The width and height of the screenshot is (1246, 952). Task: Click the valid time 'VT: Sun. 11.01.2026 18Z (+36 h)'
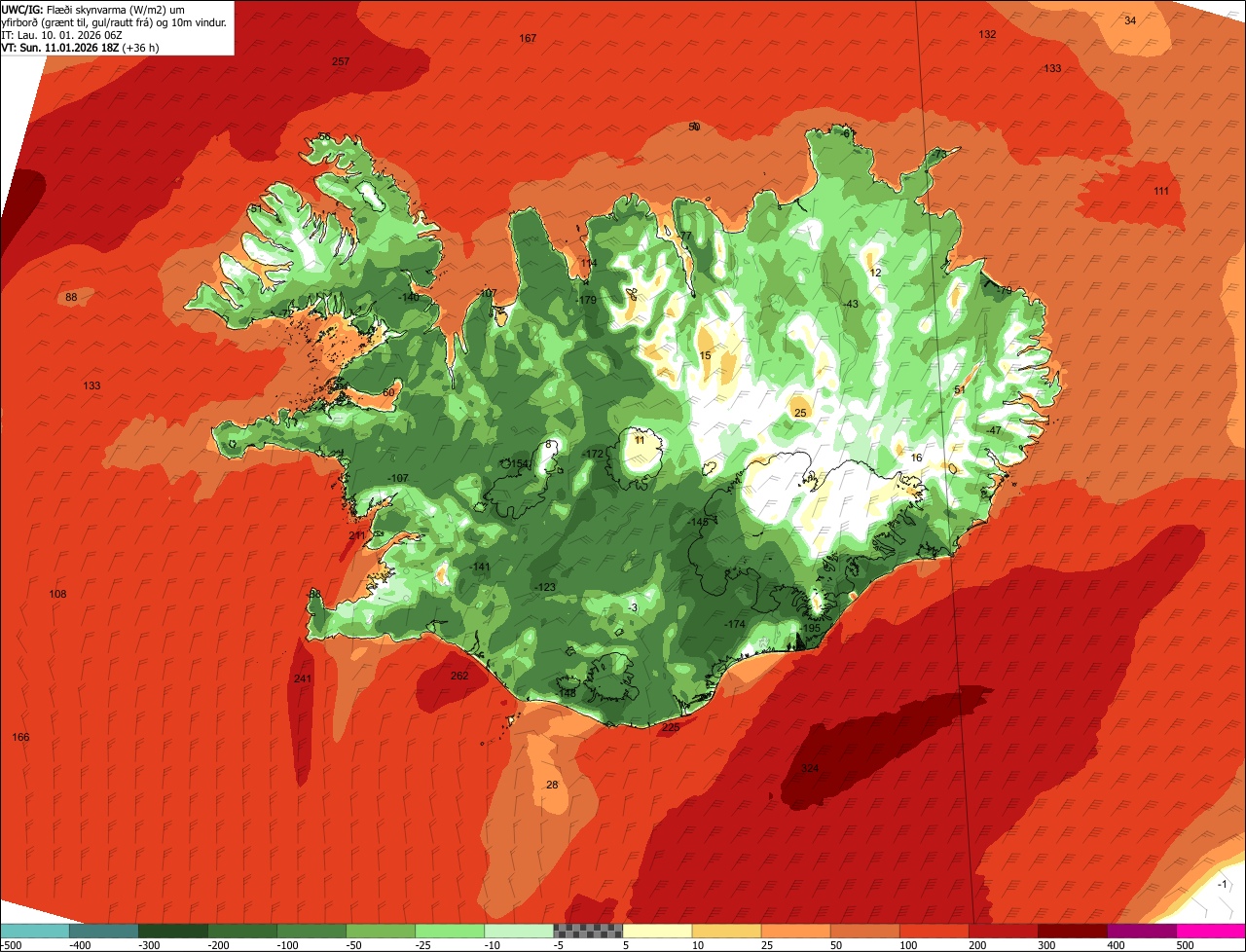(80, 47)
